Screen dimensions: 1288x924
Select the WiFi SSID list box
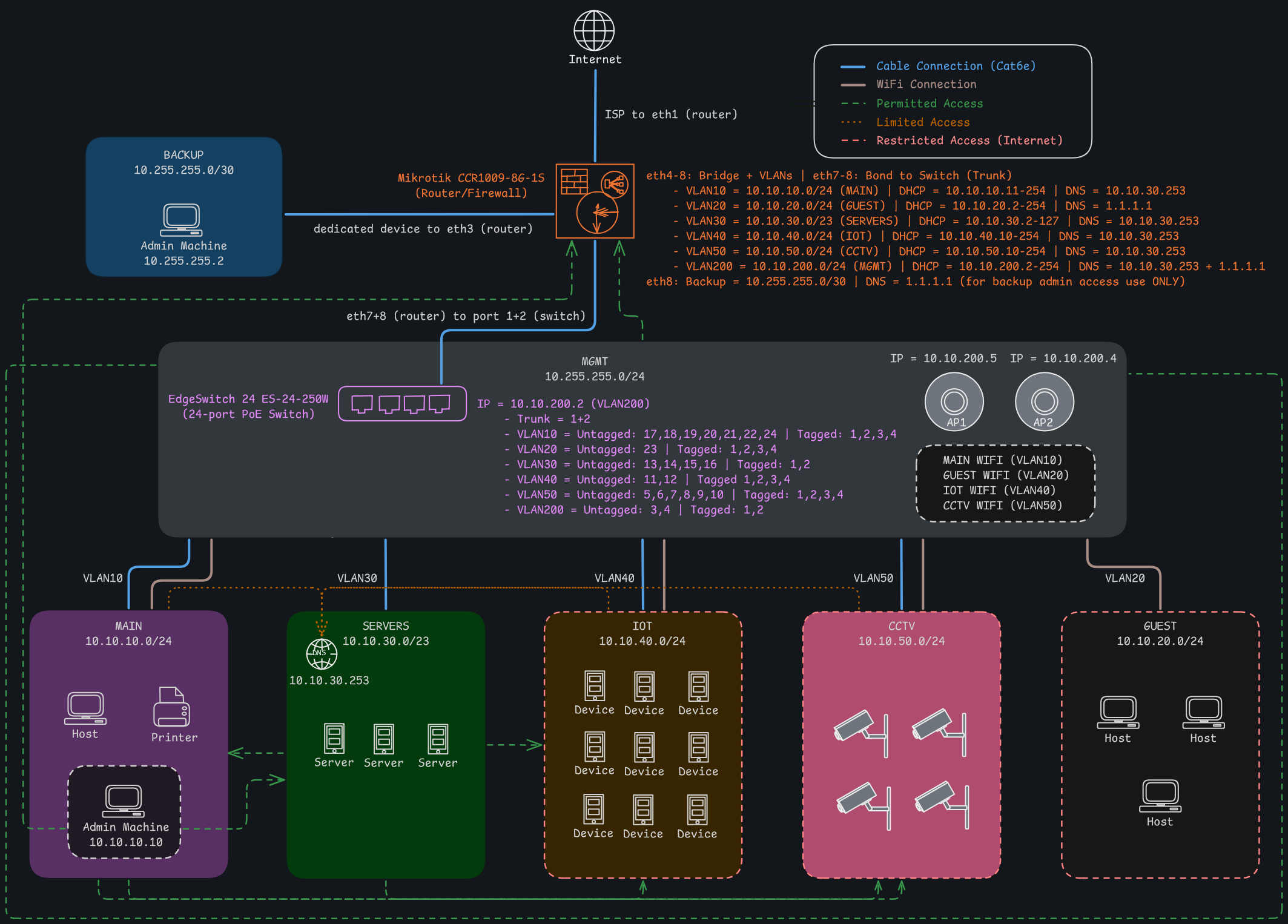tap(1005, 483)
